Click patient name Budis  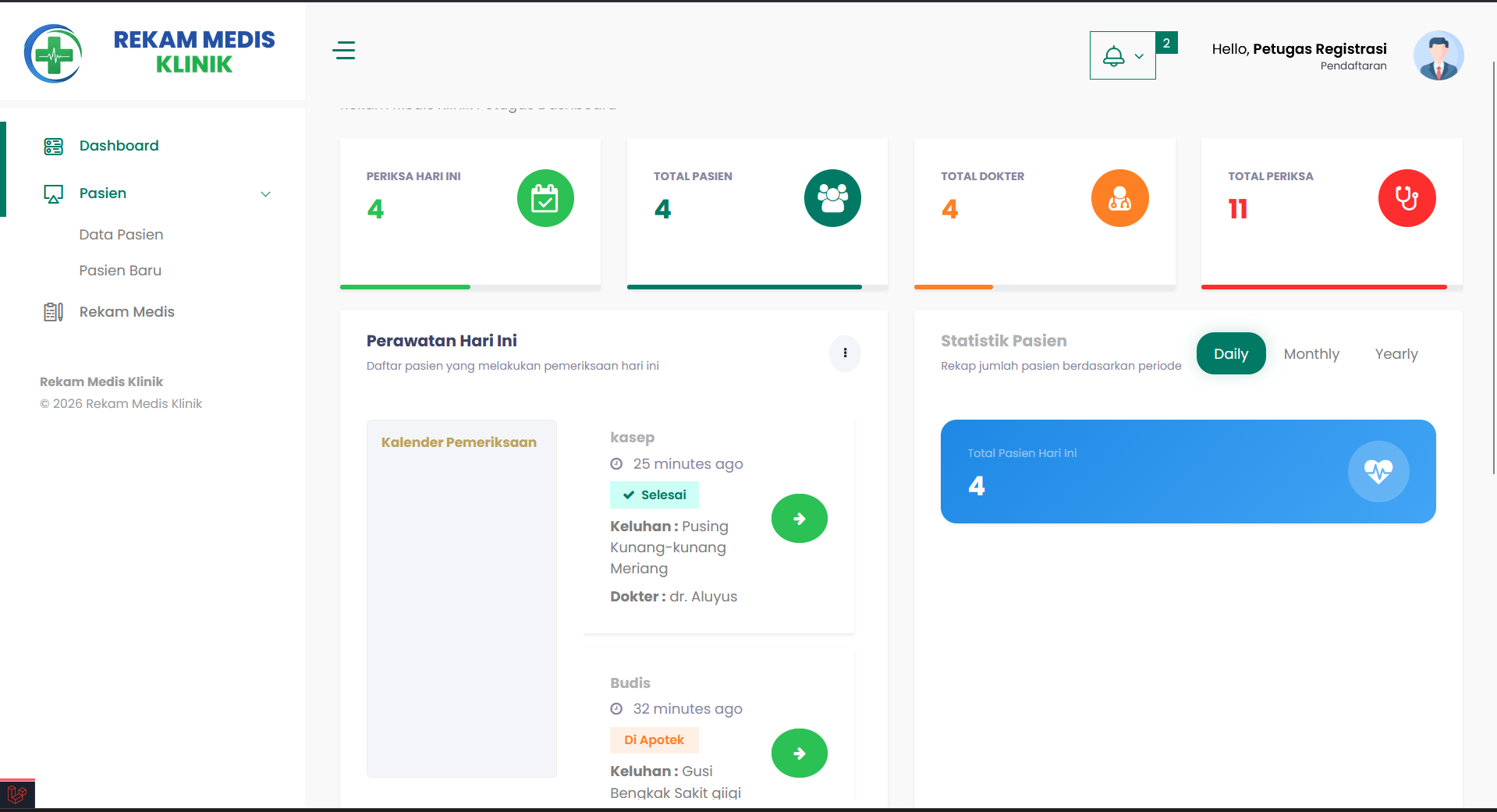[x=630, y=683]
